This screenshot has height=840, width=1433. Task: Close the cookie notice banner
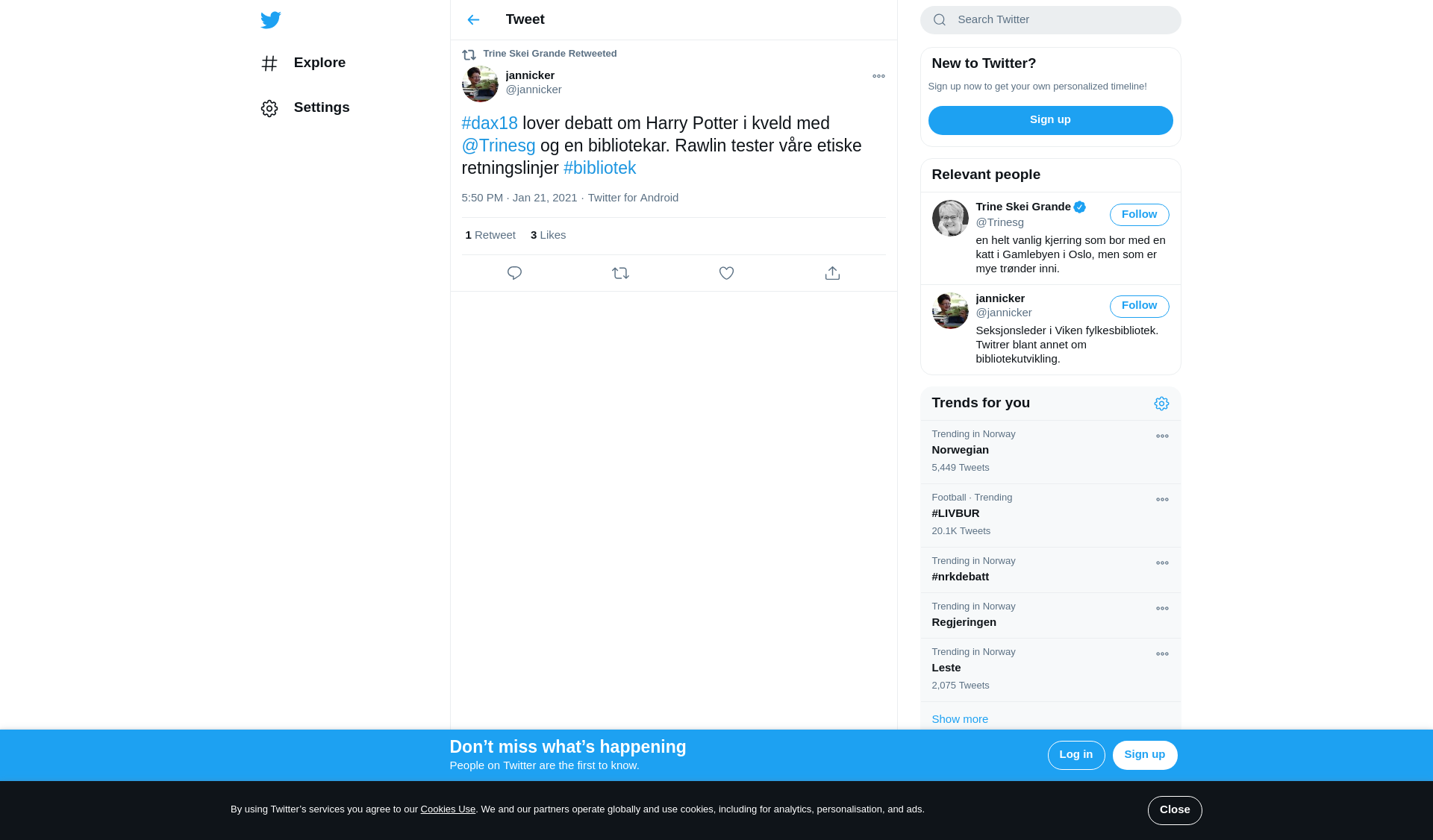coord(1174,810)
